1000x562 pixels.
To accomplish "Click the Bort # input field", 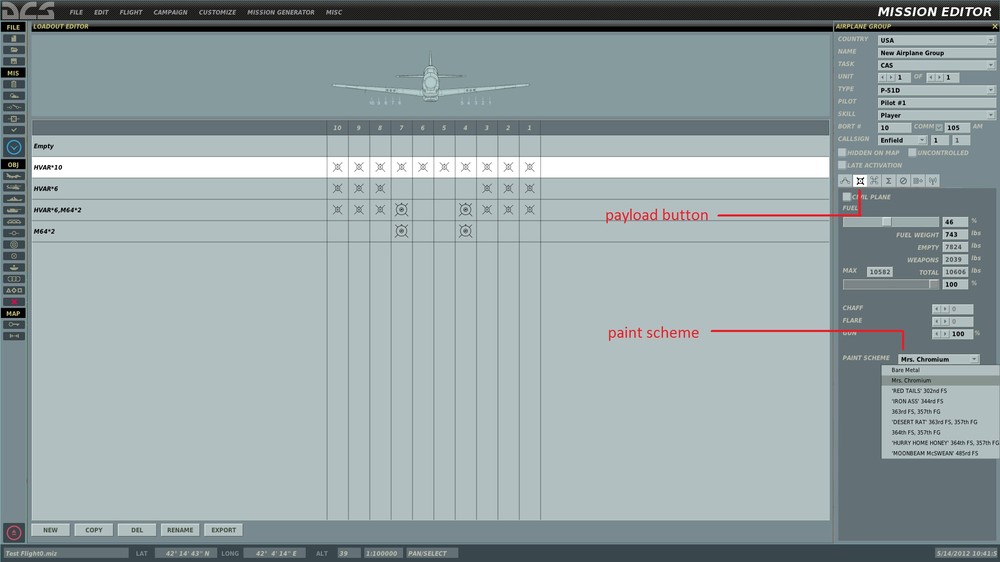I will click(x=894, y=128).
